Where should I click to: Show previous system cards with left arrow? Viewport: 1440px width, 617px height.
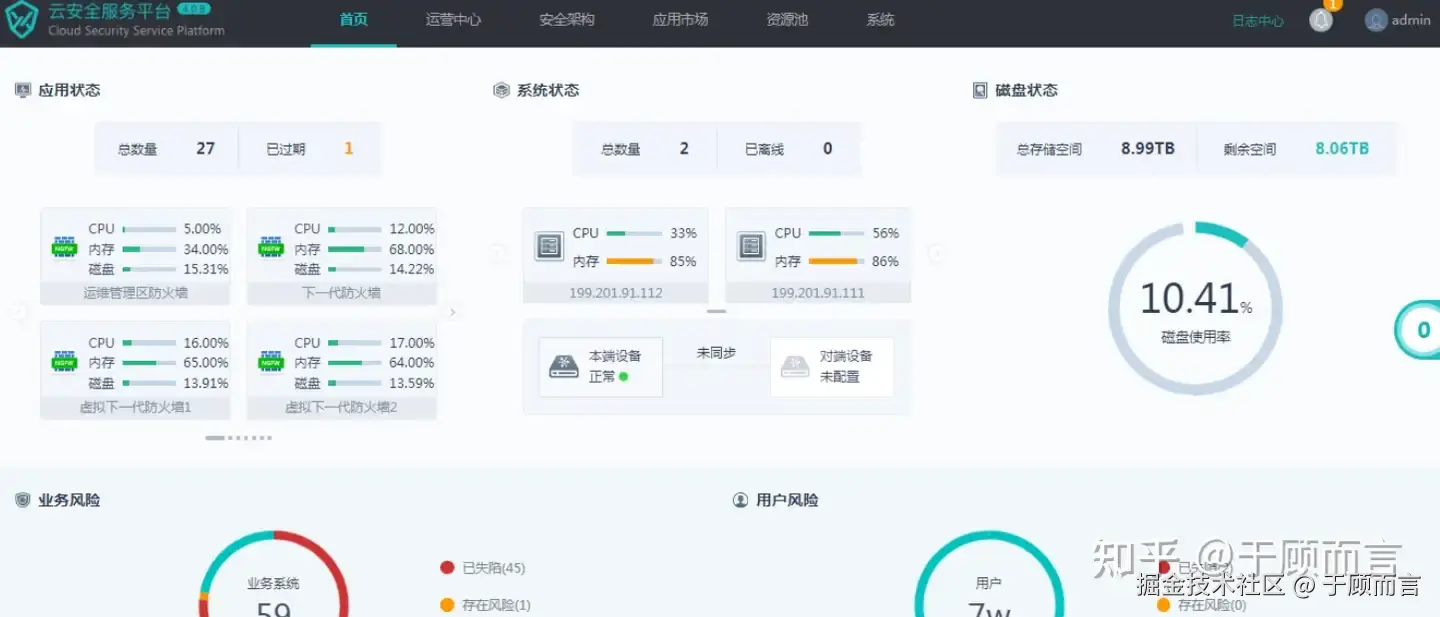497,254
